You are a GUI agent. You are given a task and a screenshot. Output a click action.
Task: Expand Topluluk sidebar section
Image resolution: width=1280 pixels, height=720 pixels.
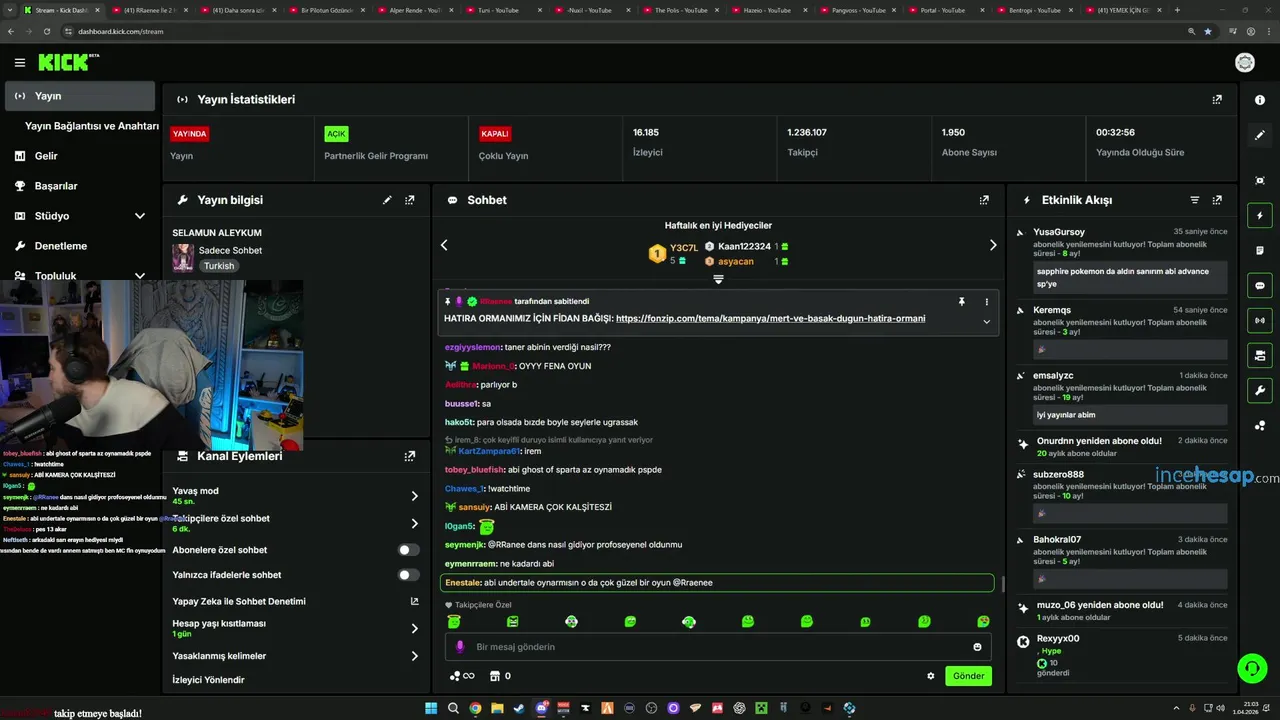(140, 276)
